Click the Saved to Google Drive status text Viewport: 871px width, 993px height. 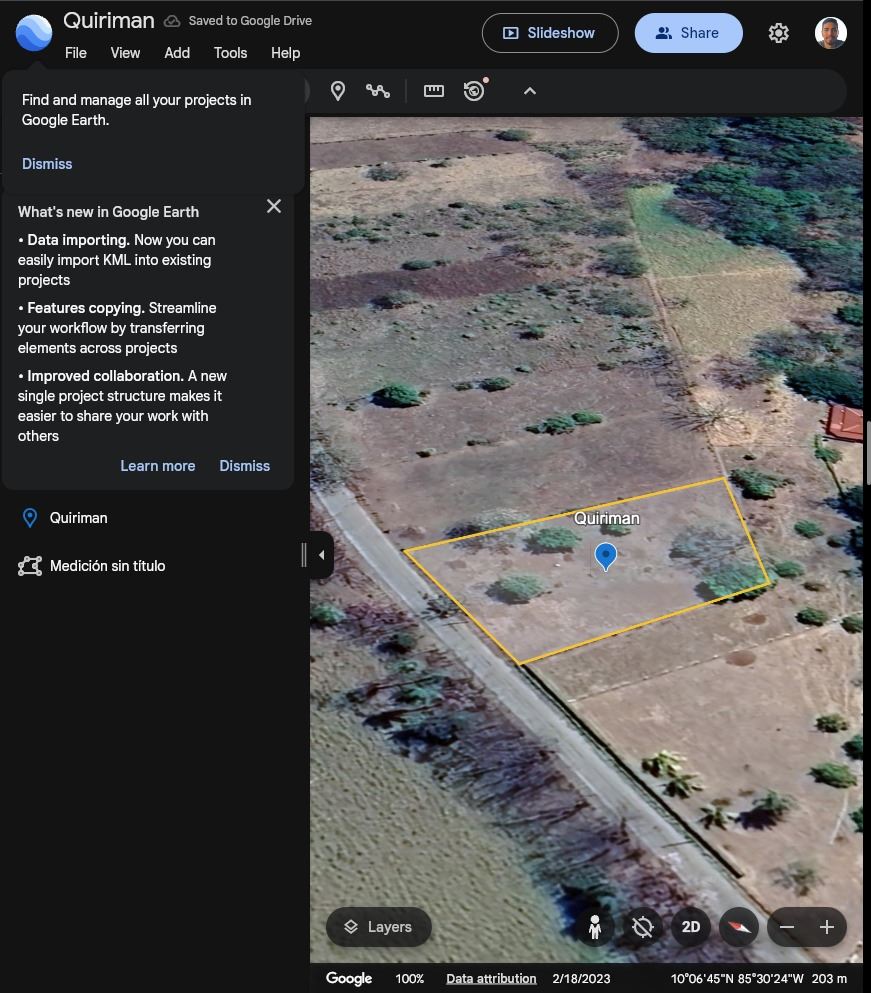tap(250, 21)
